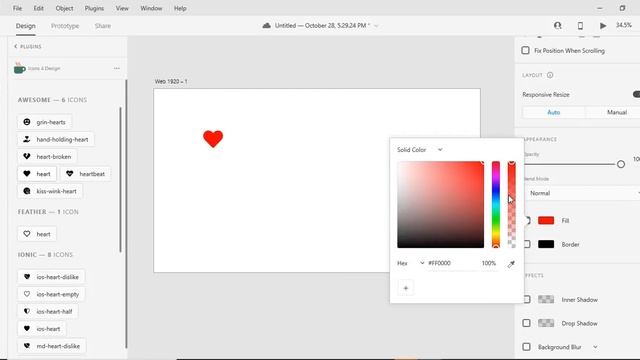This screenshot has height=360, width=640.
Task: Insert the ios-heart-half icon
Action: click(48, 311)
